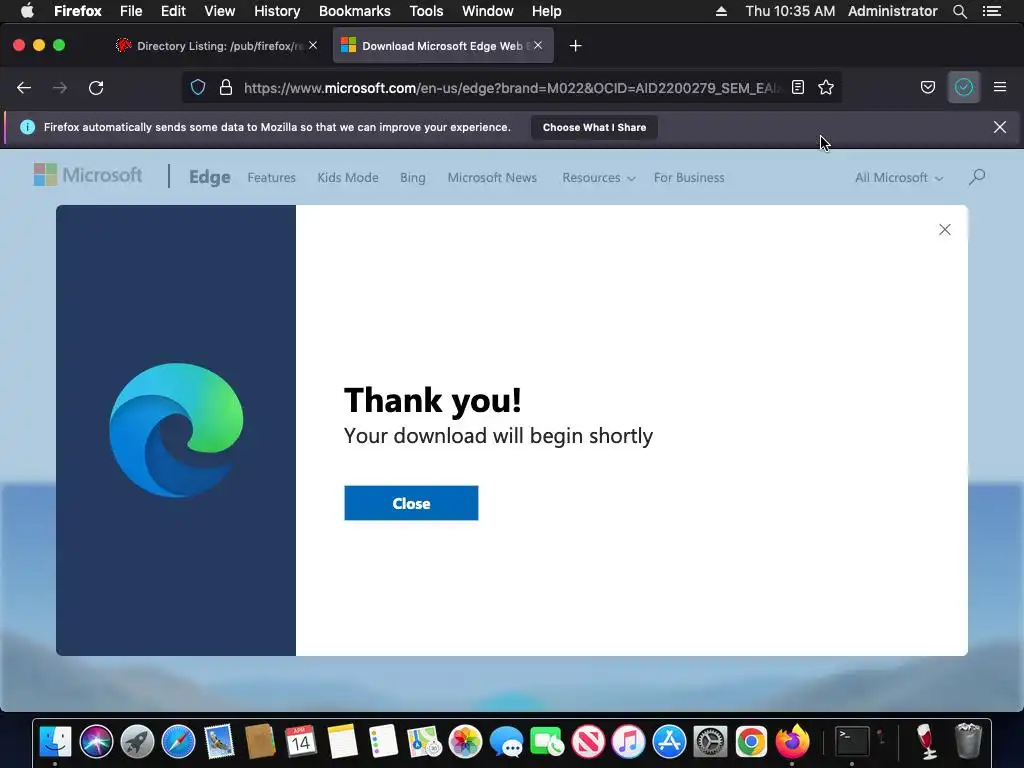Open the Administrator user menu

pyautogui.click(x=893, y=11)
